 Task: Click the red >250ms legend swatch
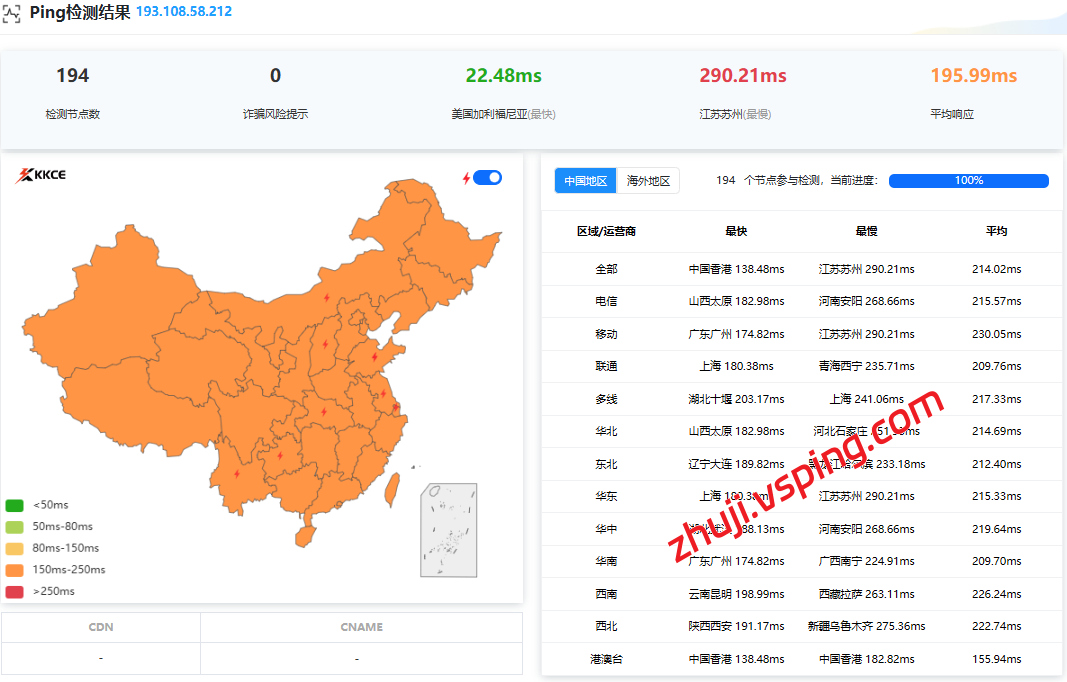pos(14,592)
